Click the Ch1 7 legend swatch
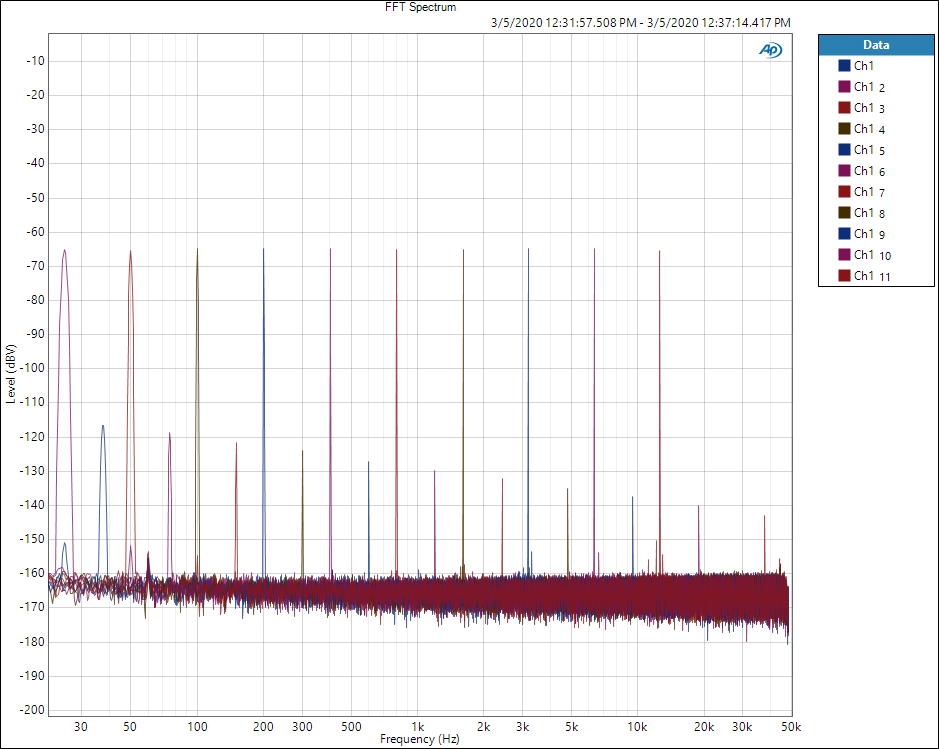939x749 pixels. [844, 192]
